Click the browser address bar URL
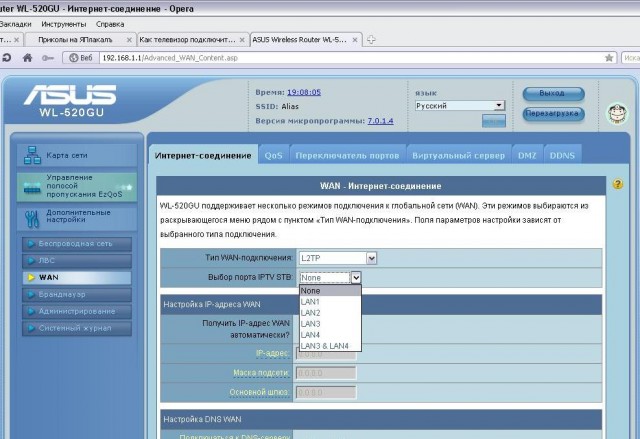 (170, 58)
